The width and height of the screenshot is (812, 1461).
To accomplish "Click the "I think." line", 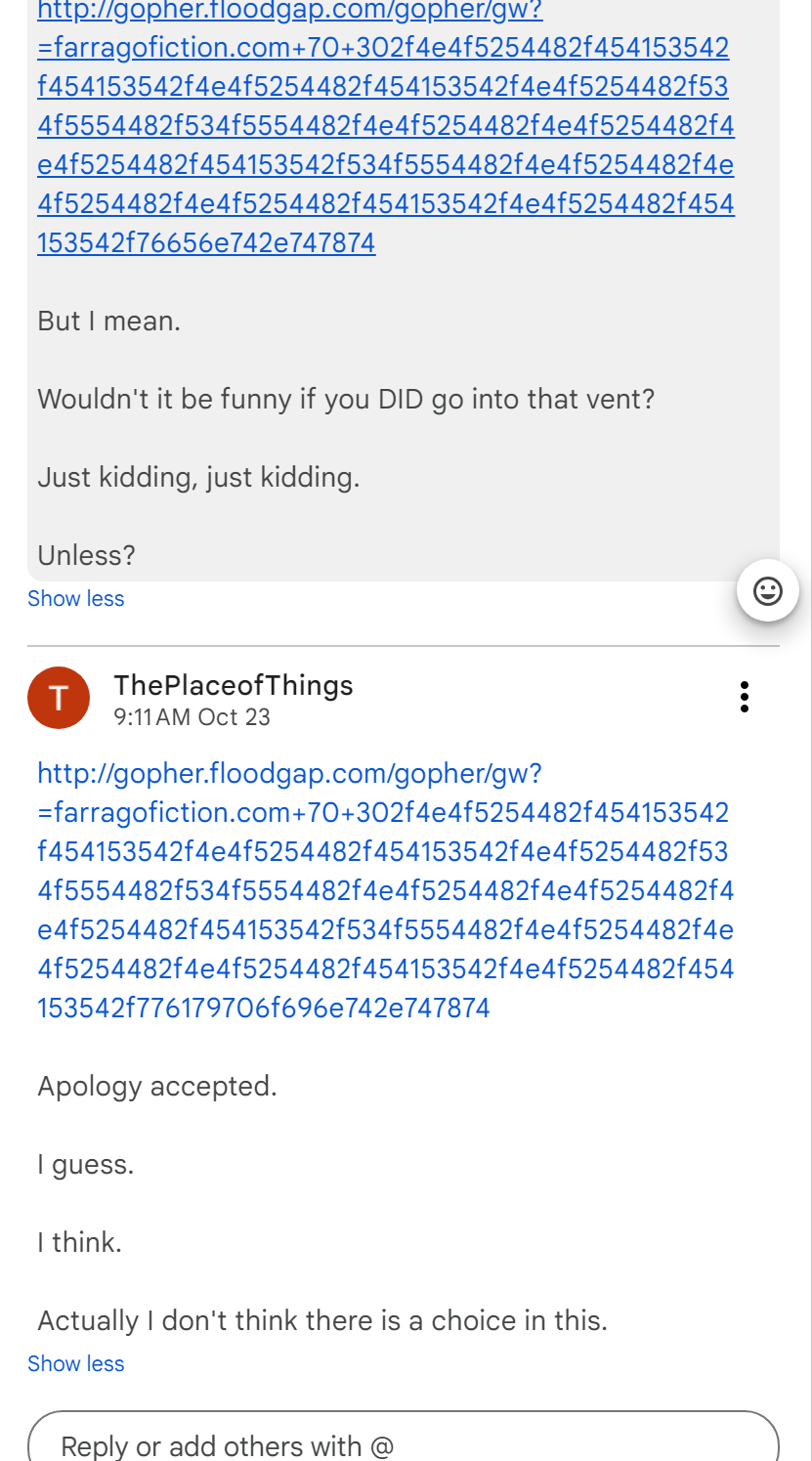I will (x=79, y=1243).
